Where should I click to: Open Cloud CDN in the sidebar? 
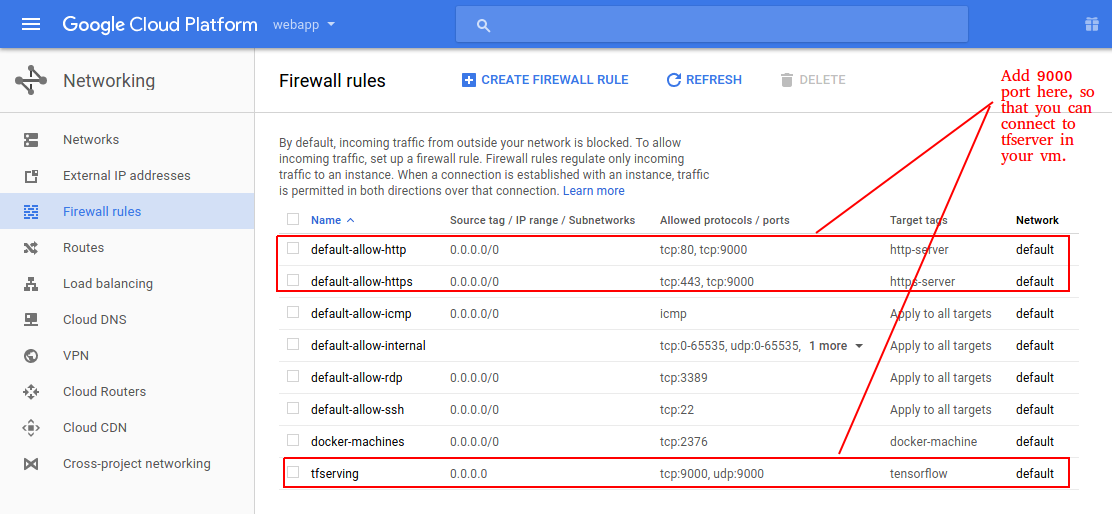[x=95, y=428]
